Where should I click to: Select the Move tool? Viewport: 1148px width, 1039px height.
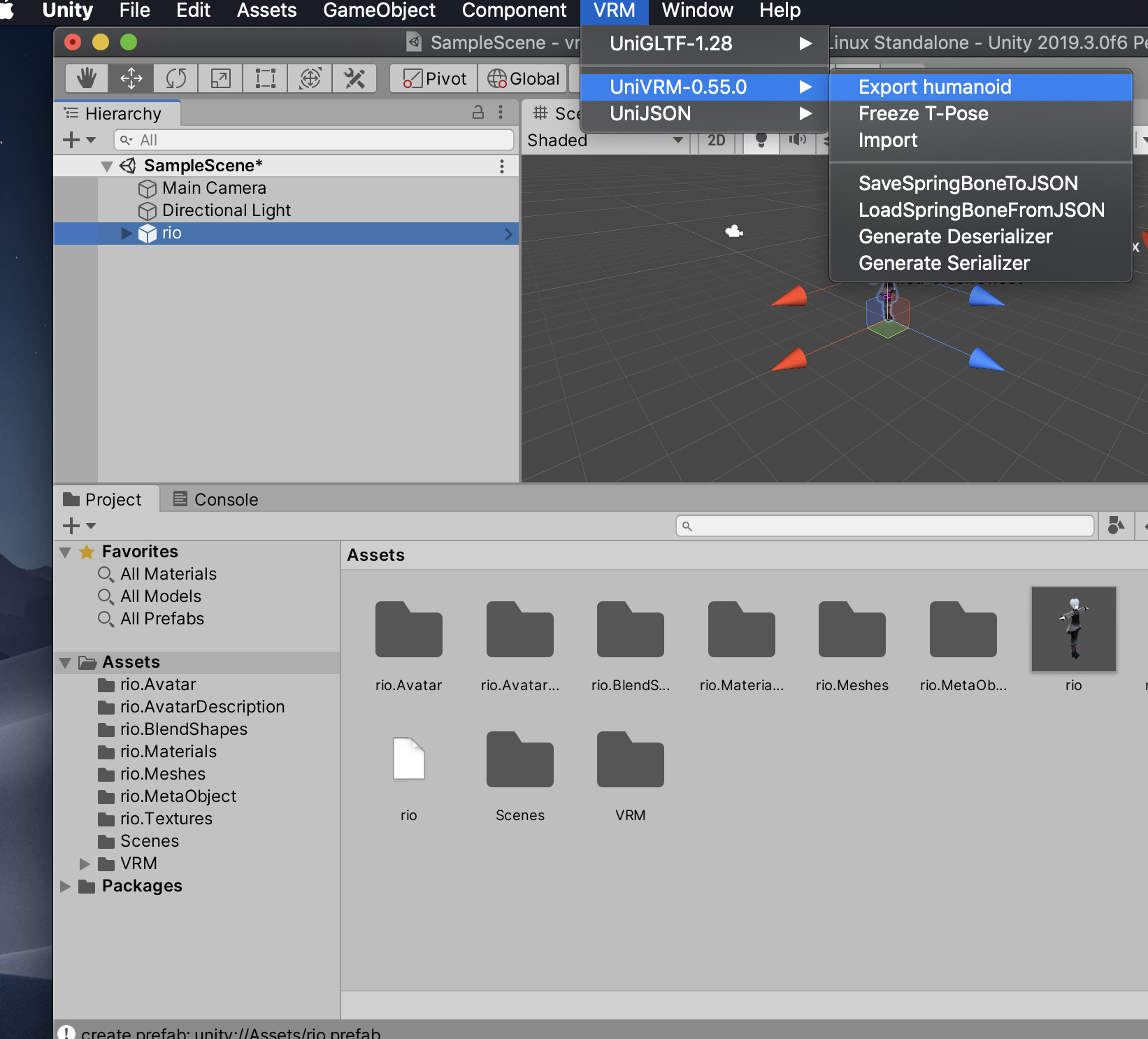[x=131, y=78]
